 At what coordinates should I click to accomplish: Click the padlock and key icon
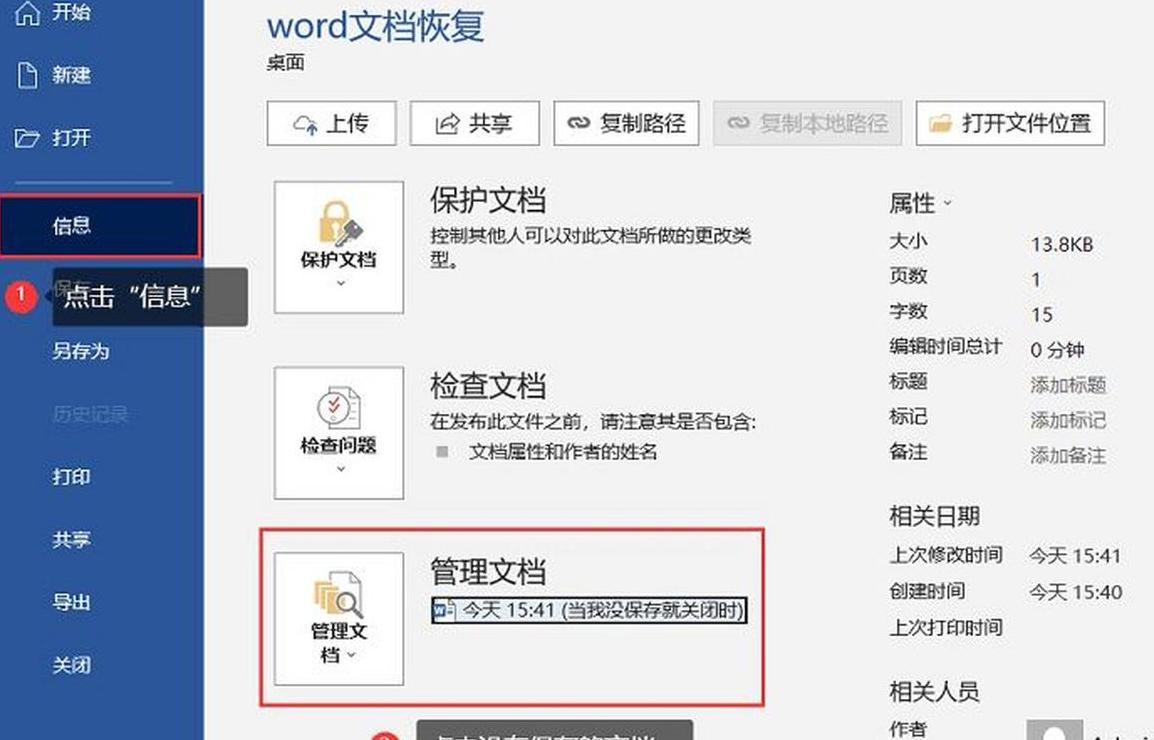coord(340,222)
